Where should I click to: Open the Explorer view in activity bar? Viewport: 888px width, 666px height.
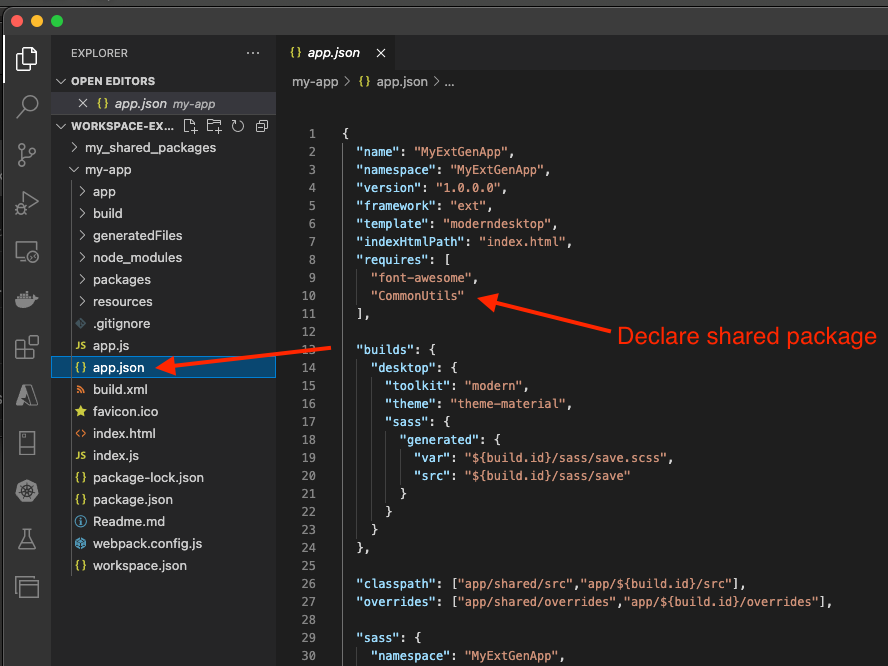(26, 59)
